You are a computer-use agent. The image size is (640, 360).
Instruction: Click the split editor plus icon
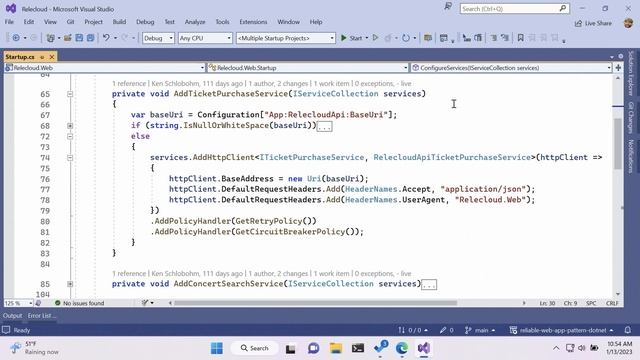point(618,68)
